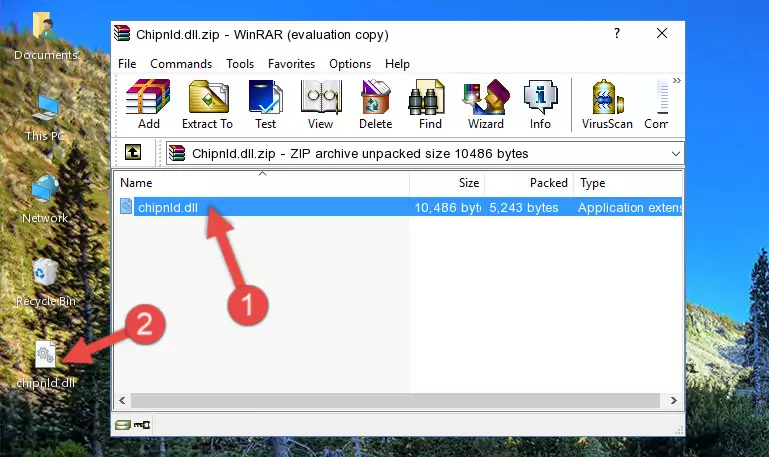Select the Recycle Bin desktop icon
Screen dimensions: 769x457
[46, 282]
